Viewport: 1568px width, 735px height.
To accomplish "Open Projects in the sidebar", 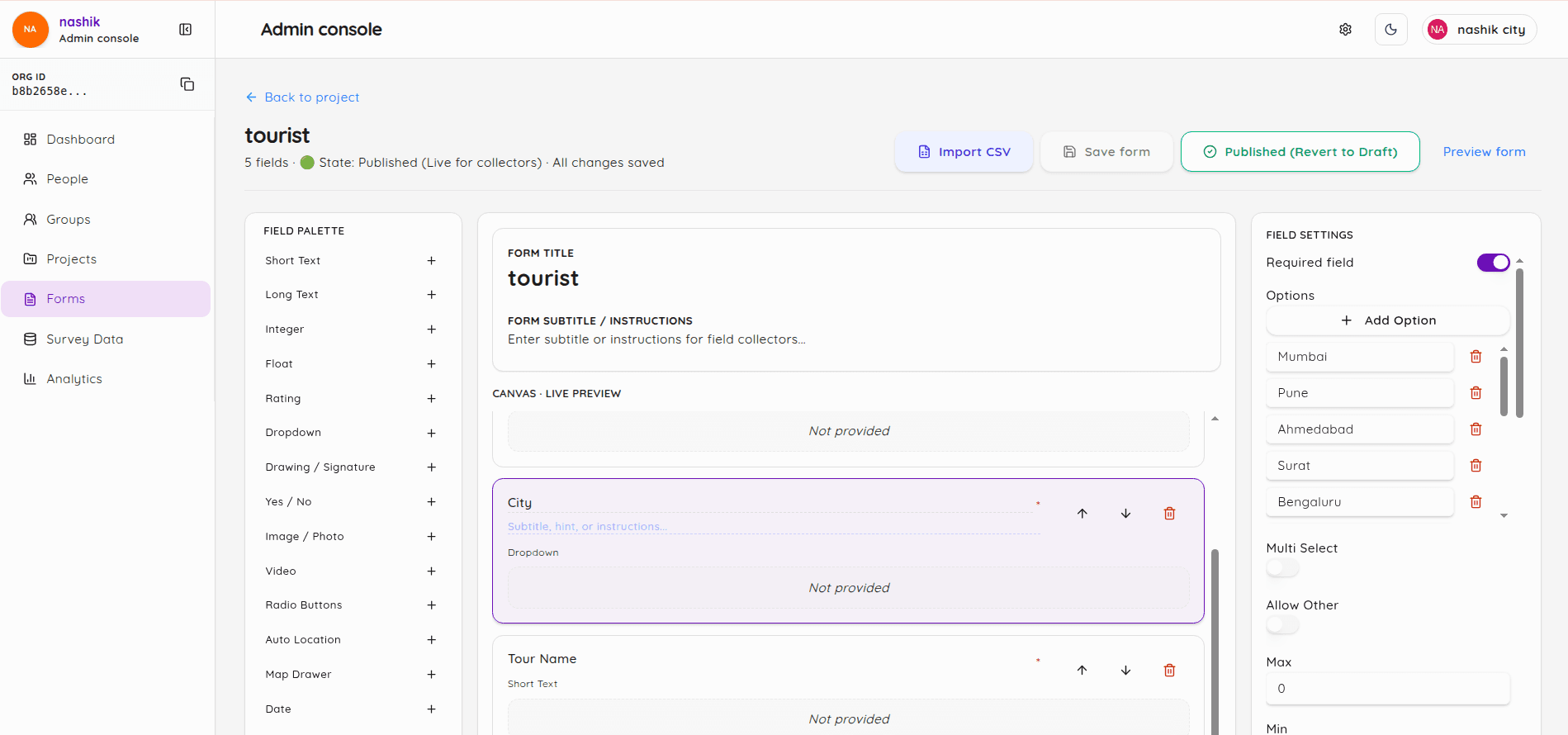I will (x=106, y=259).
